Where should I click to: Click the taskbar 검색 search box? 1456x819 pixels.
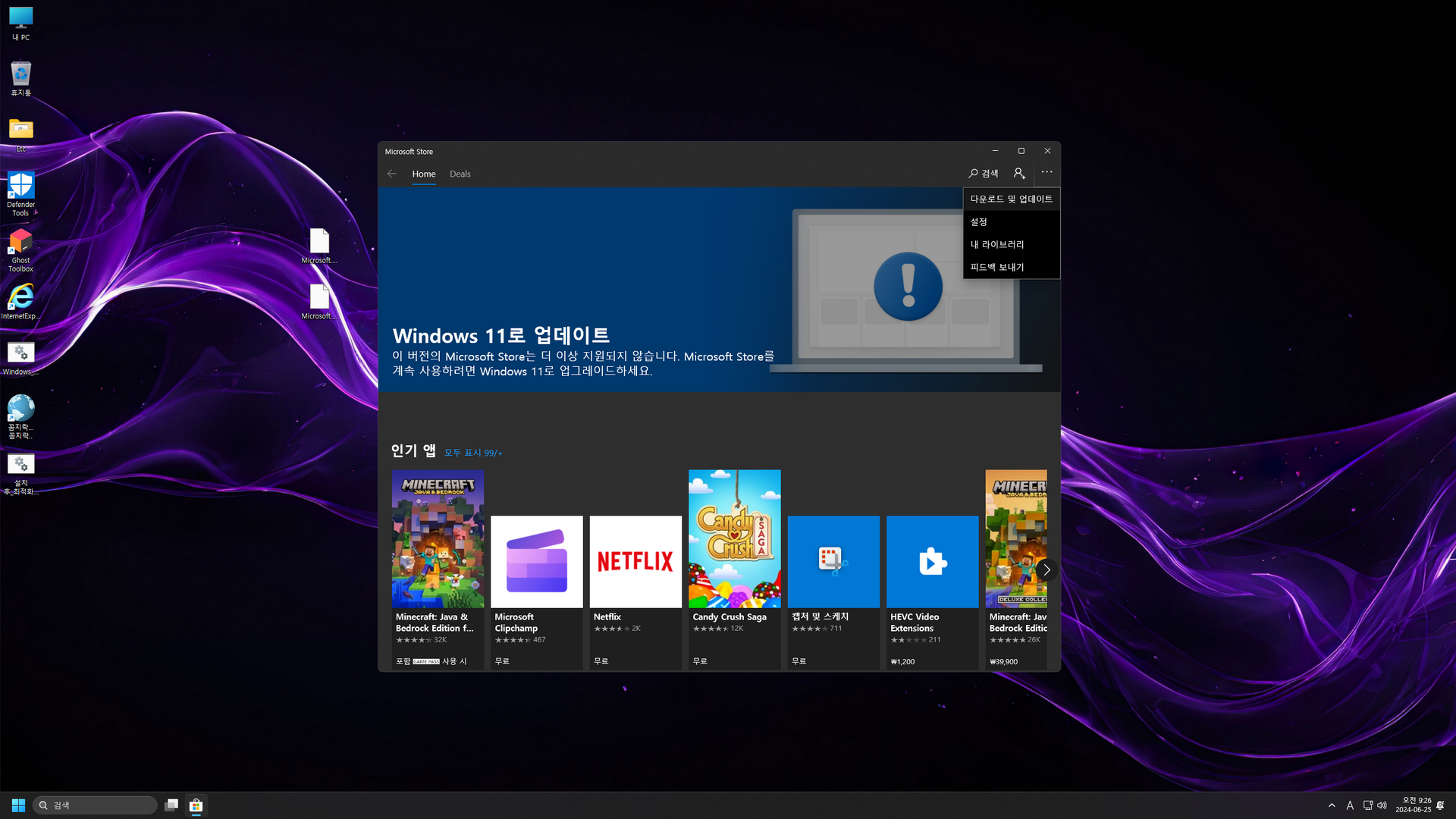[95, 805]
